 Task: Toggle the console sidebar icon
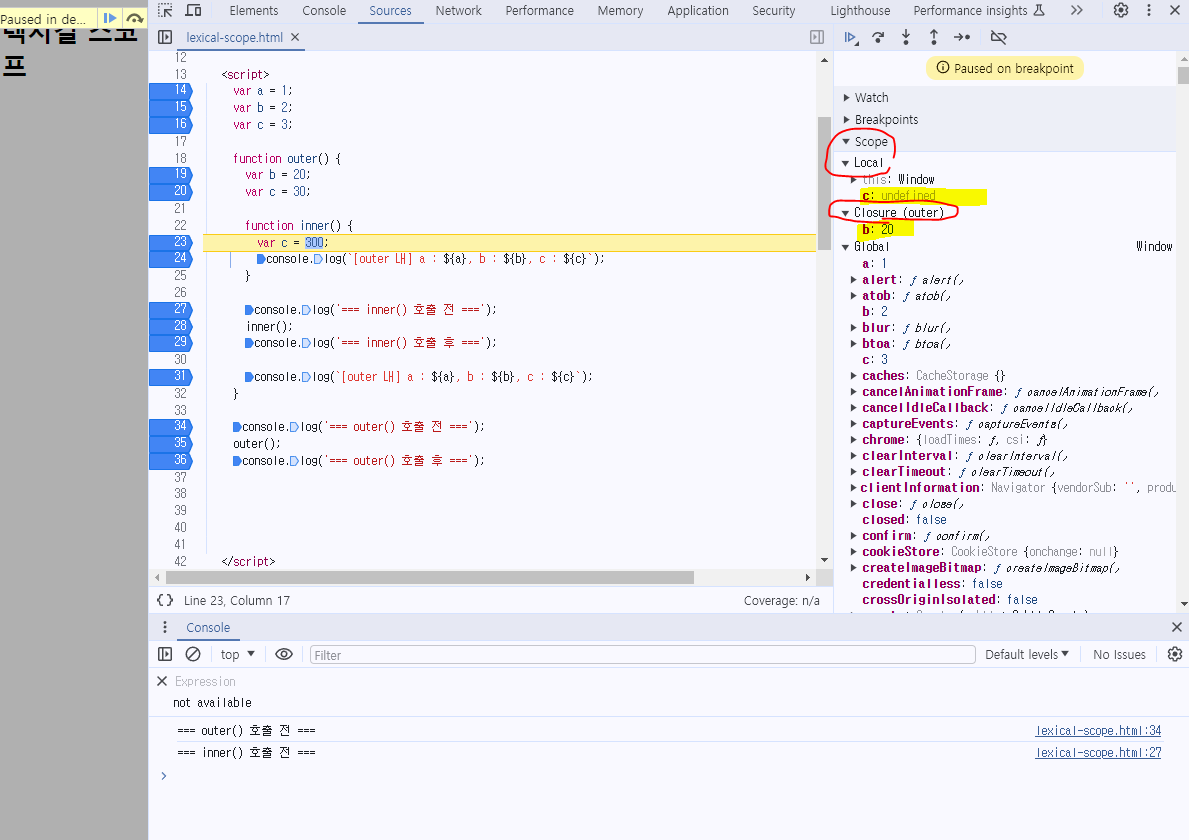[165, 654]
